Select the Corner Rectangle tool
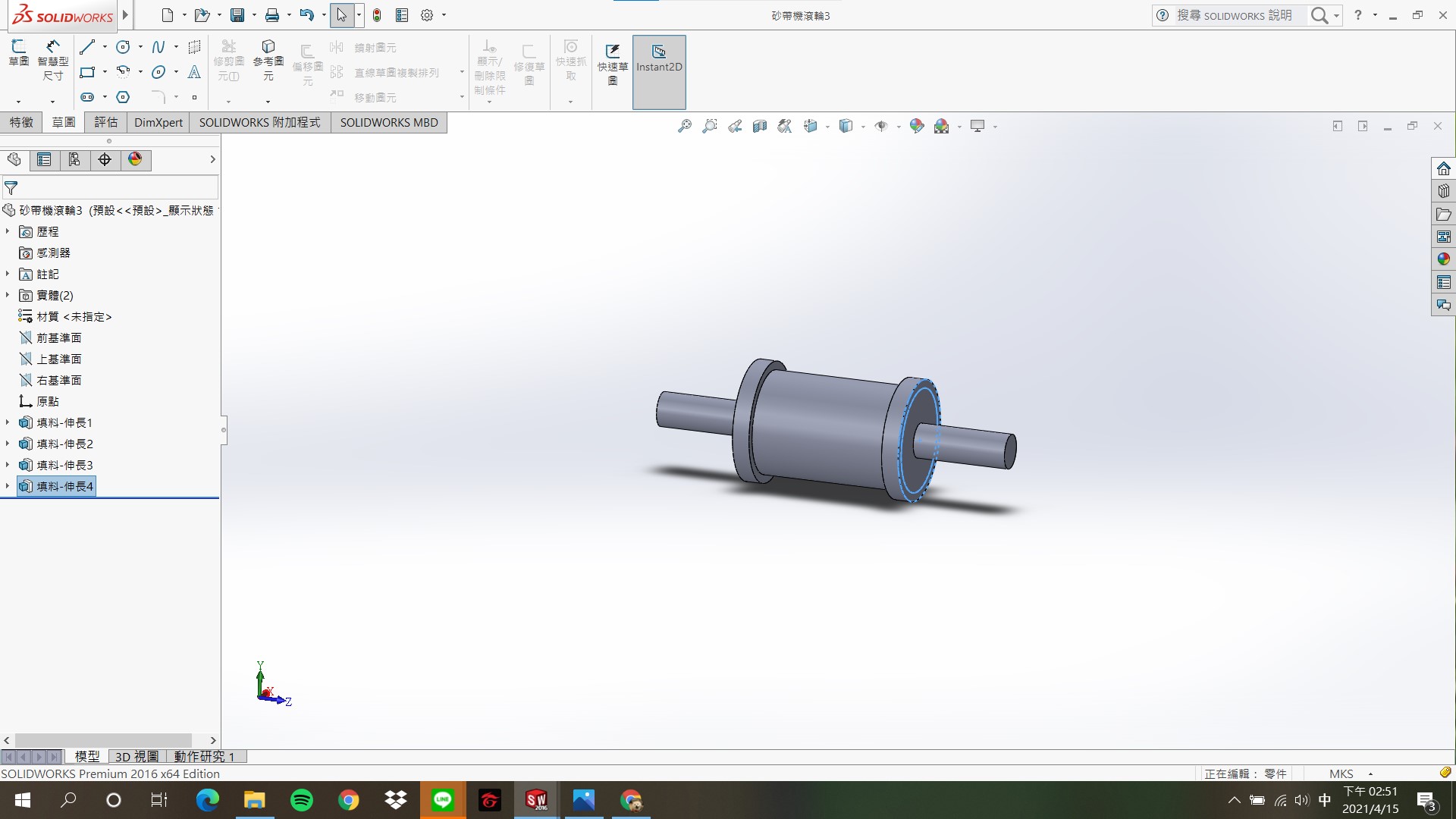1456x819 pixels. point(88,72)
